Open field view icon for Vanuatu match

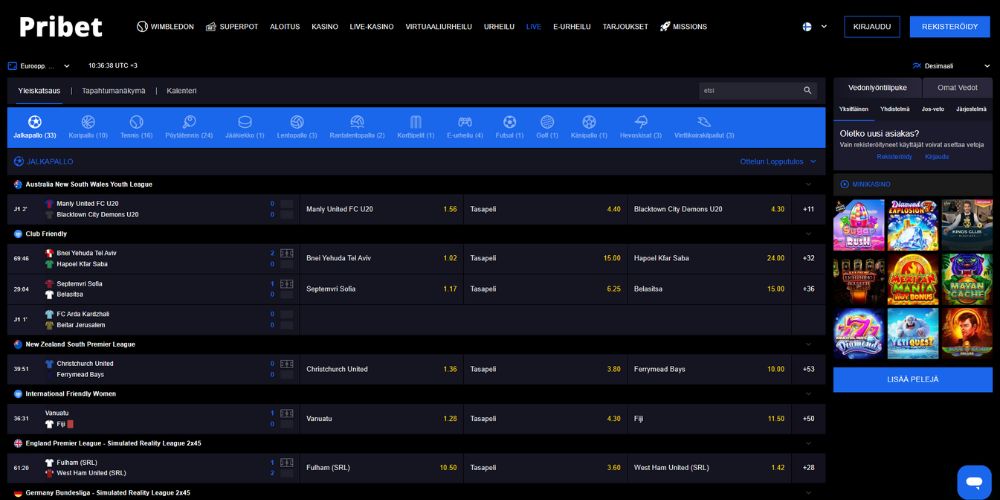point(286,413)
